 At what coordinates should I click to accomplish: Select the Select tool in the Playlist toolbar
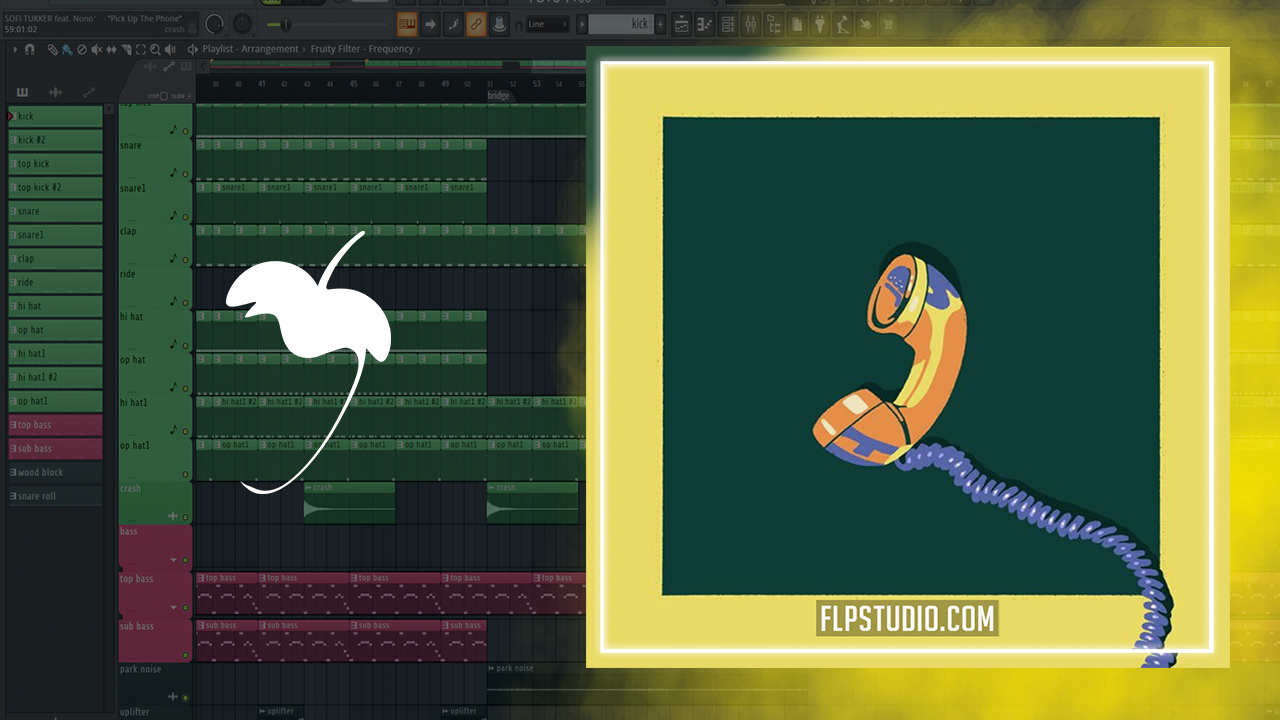click(x=141, y=49)
